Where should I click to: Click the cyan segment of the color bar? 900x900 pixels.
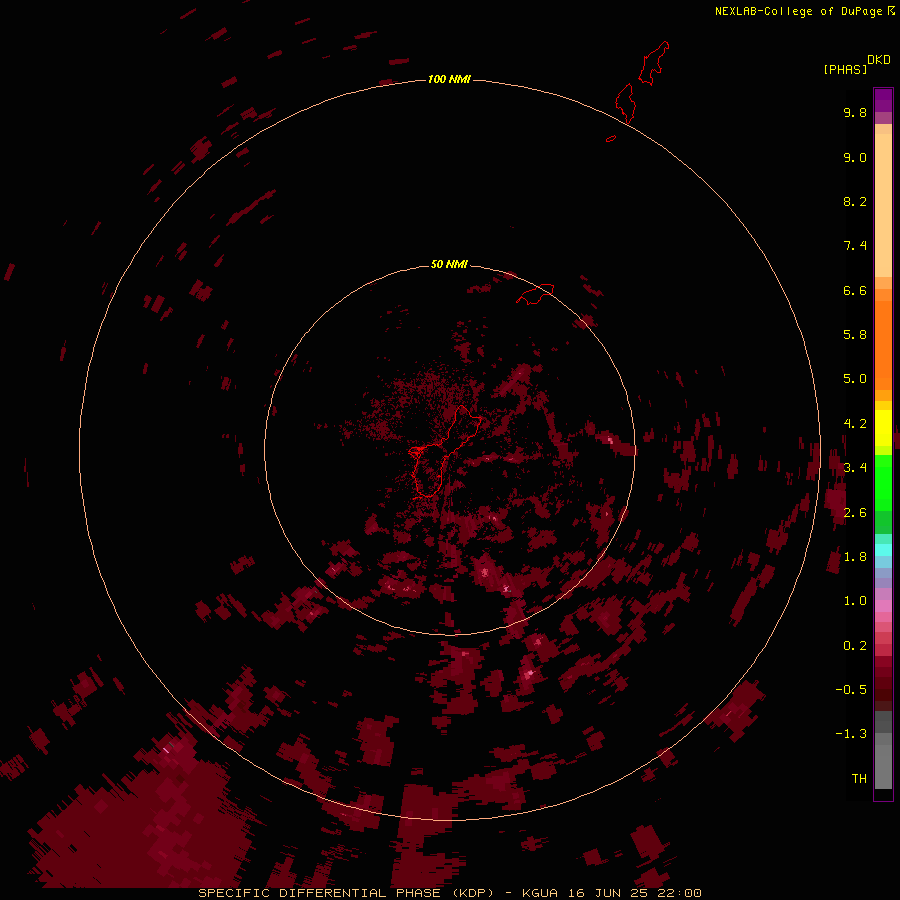pos(883,550)
